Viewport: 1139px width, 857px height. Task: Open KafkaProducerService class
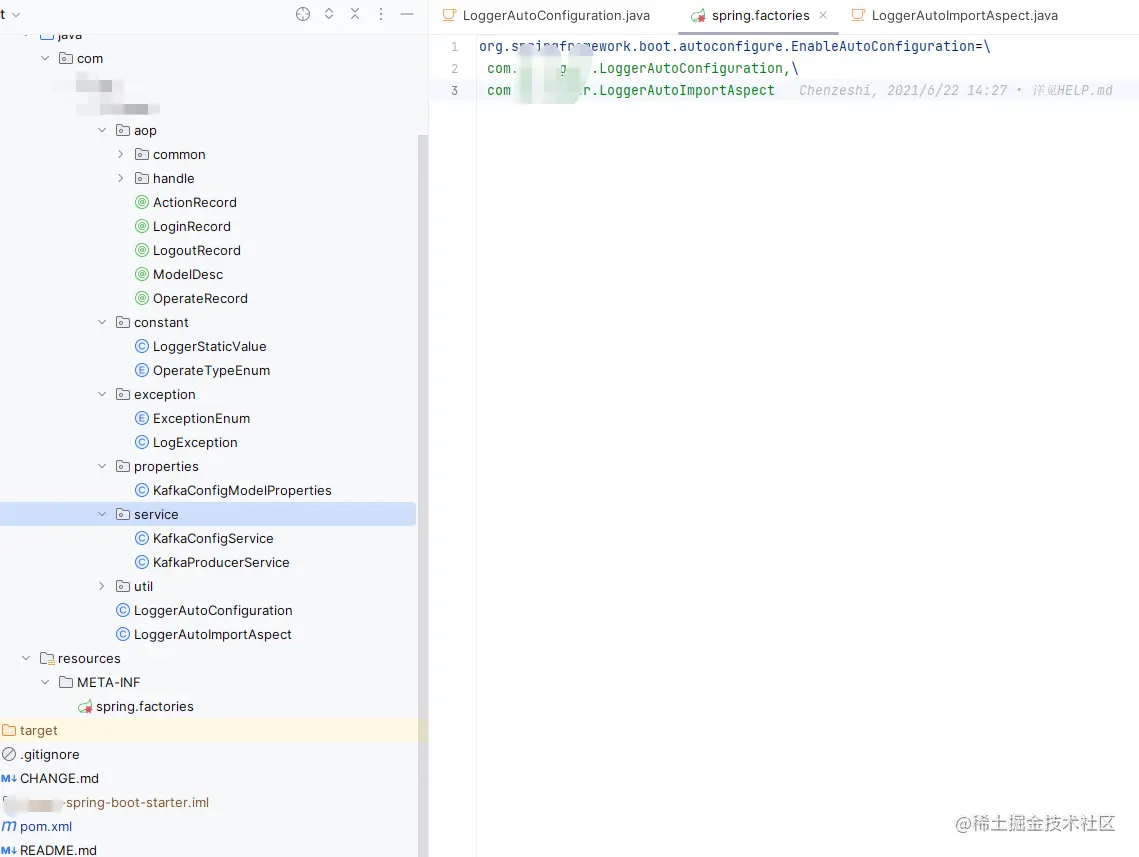point(221,561)
